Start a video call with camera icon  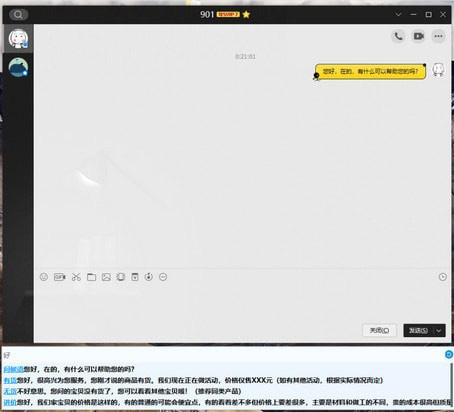click(419, 36)
